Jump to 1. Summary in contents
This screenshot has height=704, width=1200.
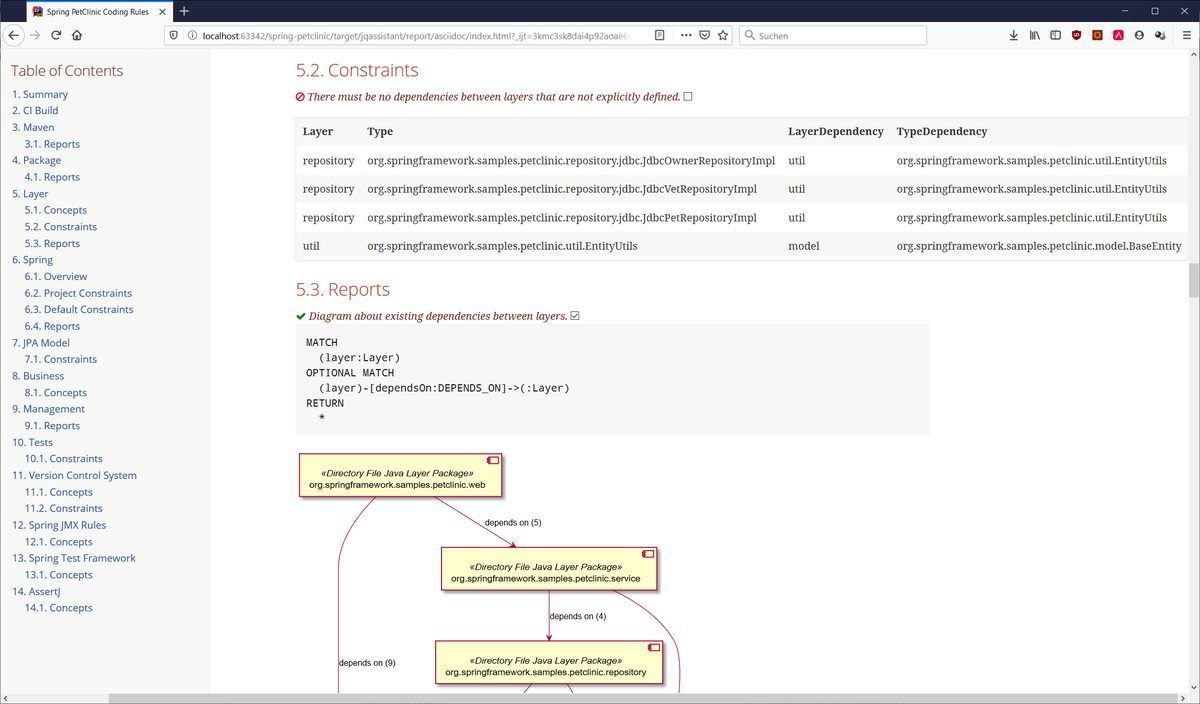[x=40, y=94]
